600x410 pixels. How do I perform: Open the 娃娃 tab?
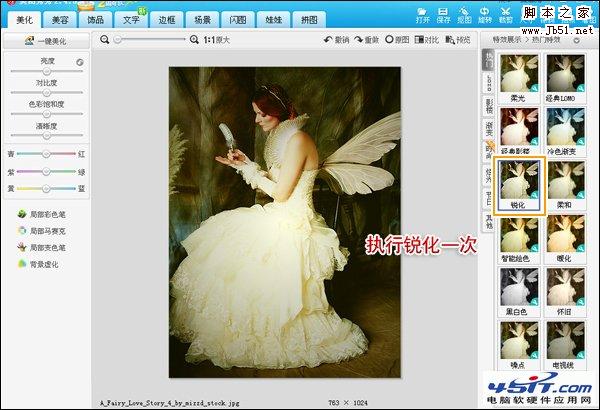coord(274,20)
